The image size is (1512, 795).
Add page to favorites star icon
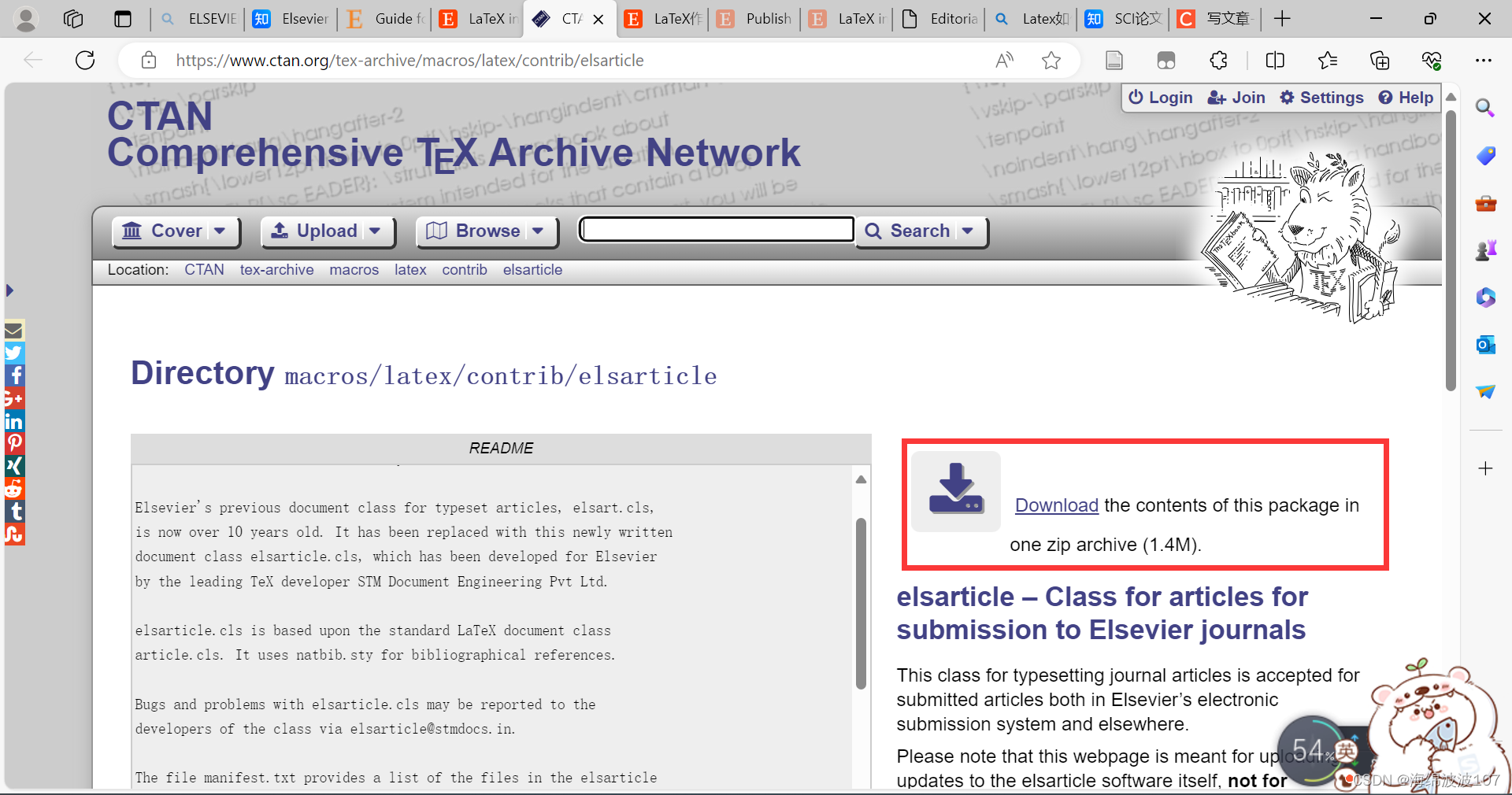(1051, 60)
